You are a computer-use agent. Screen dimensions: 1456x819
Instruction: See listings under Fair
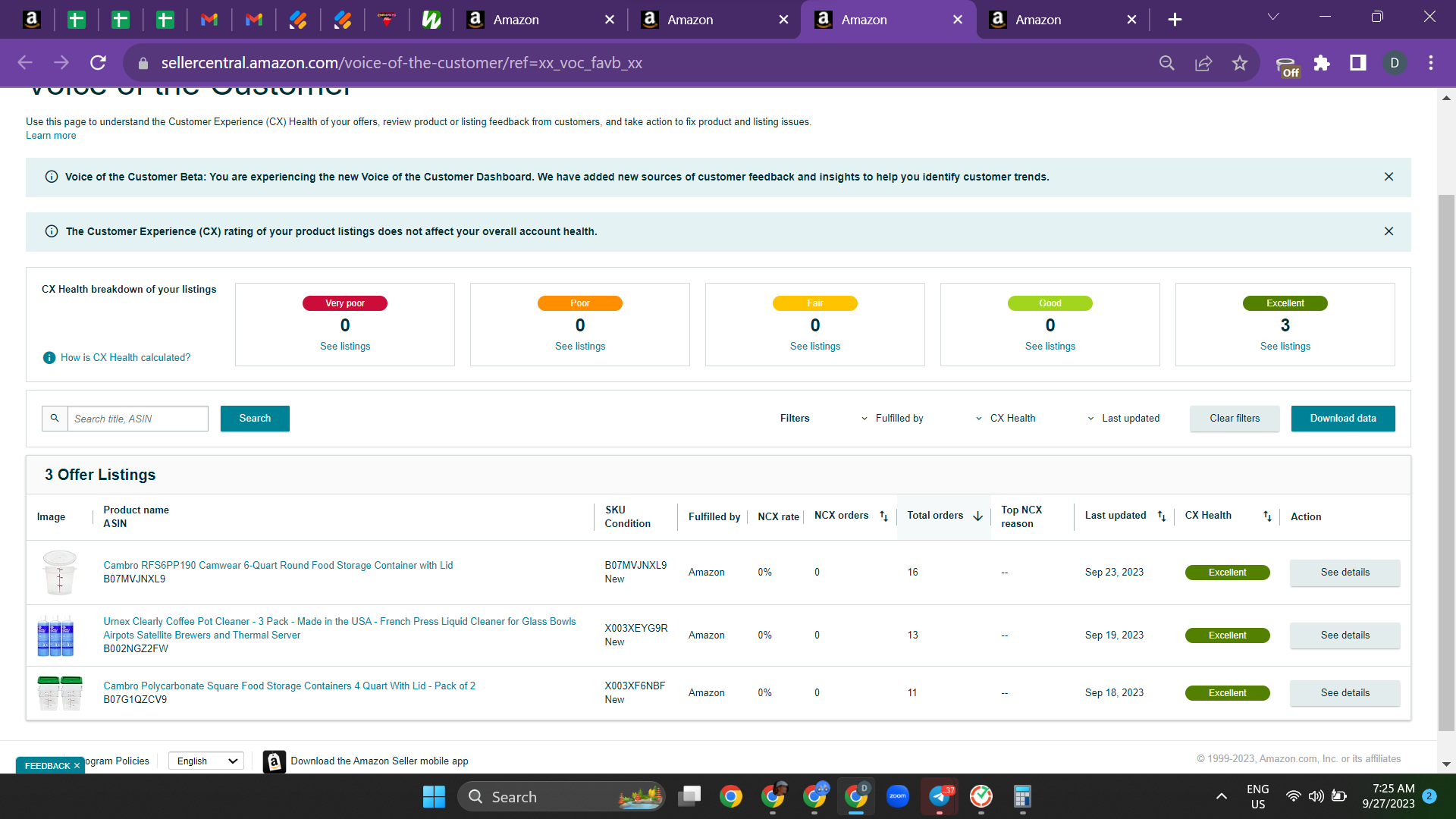click(x=815, y=347)
